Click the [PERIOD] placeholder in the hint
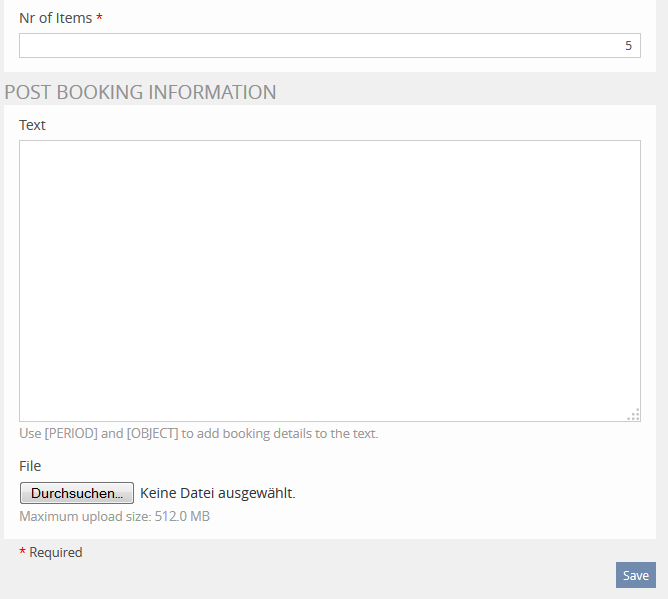668x599 pixels. (x=71, y=434)
